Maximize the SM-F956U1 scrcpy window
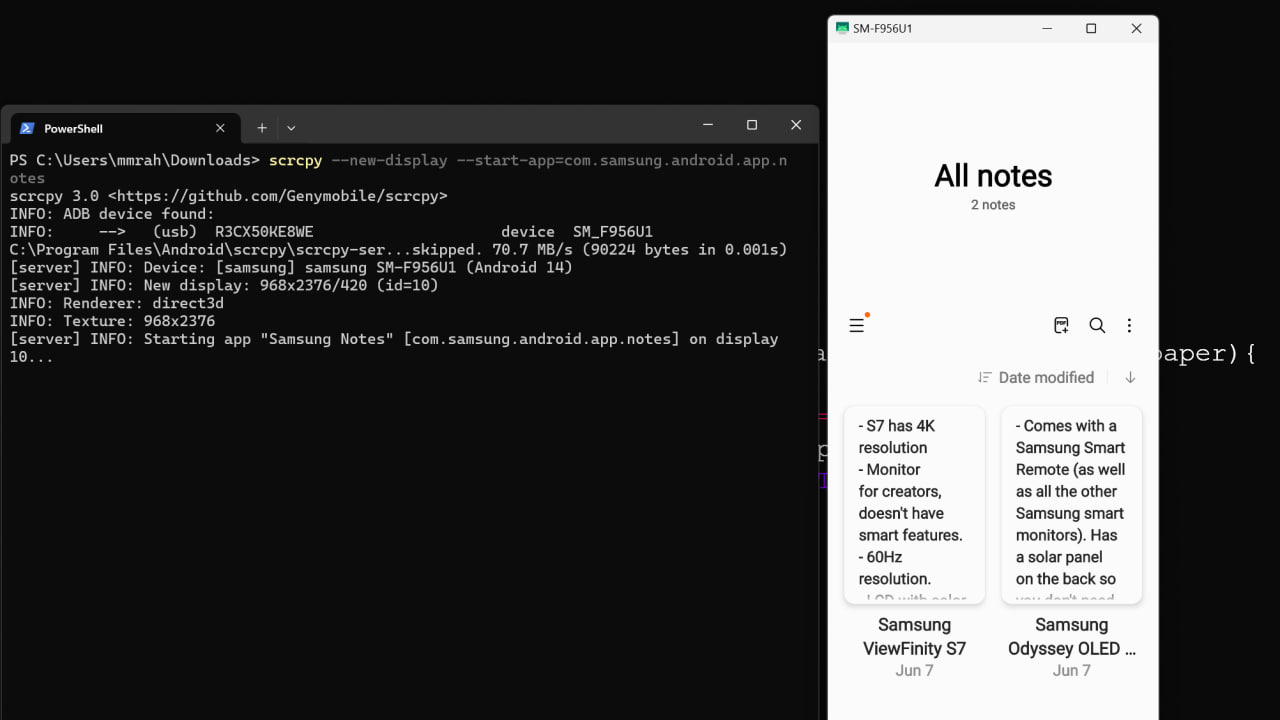 pos(1091,29)
